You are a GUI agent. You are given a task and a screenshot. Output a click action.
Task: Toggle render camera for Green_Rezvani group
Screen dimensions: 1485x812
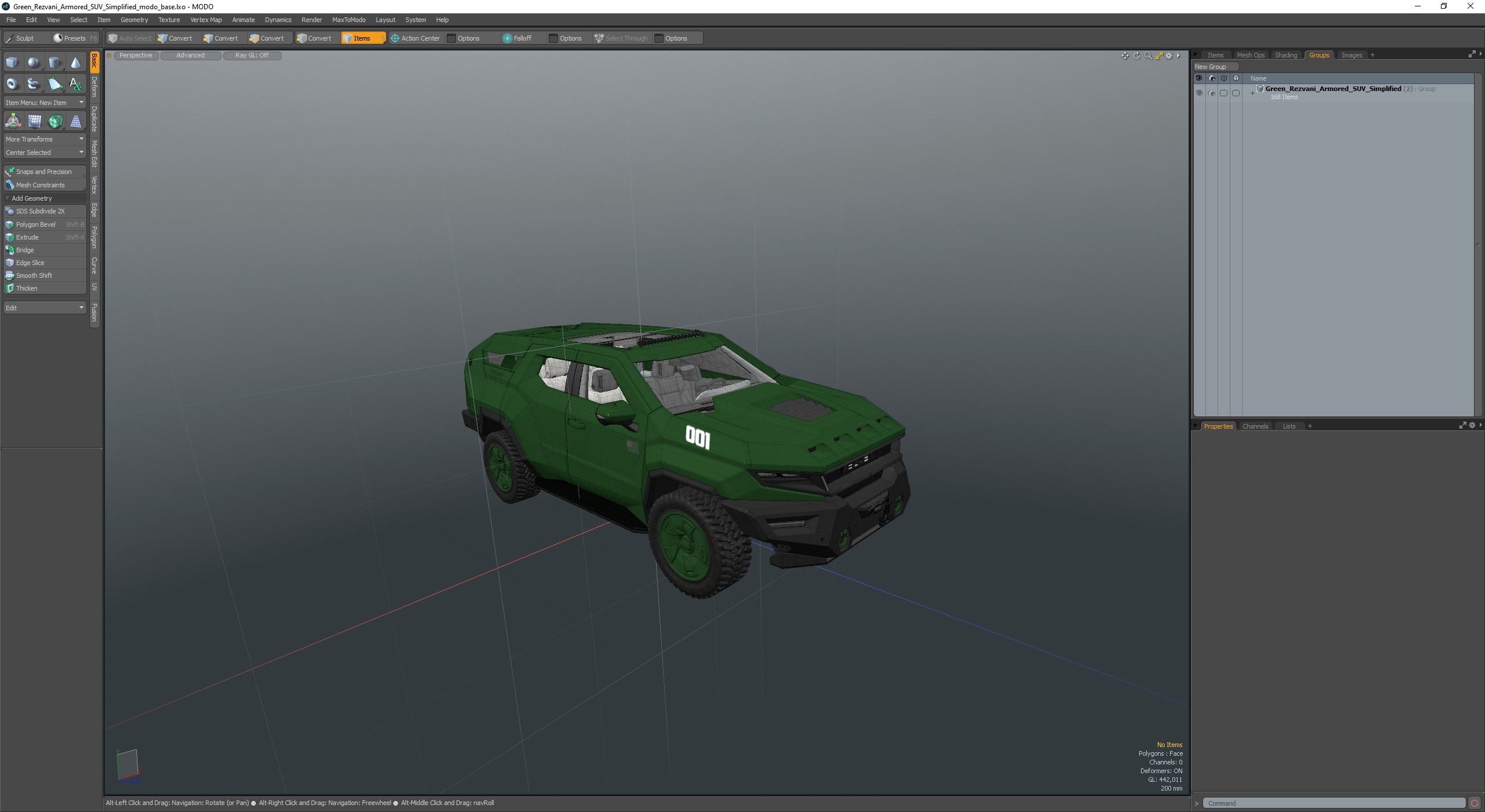click(x=1211, y=93)
